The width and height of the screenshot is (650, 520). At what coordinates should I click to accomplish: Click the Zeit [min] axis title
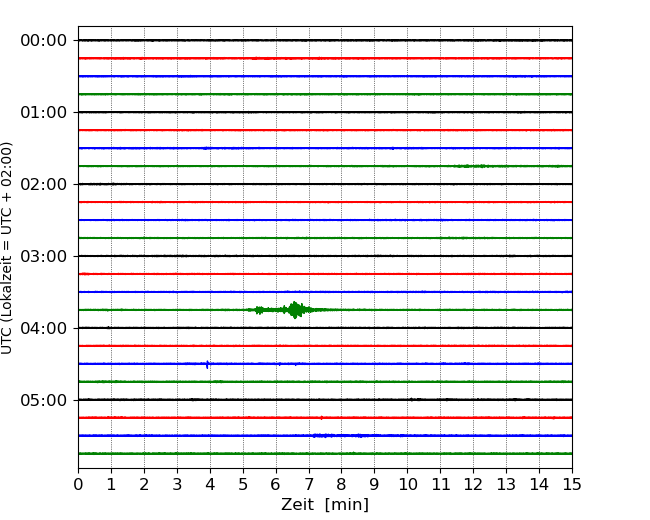[325, 505]
